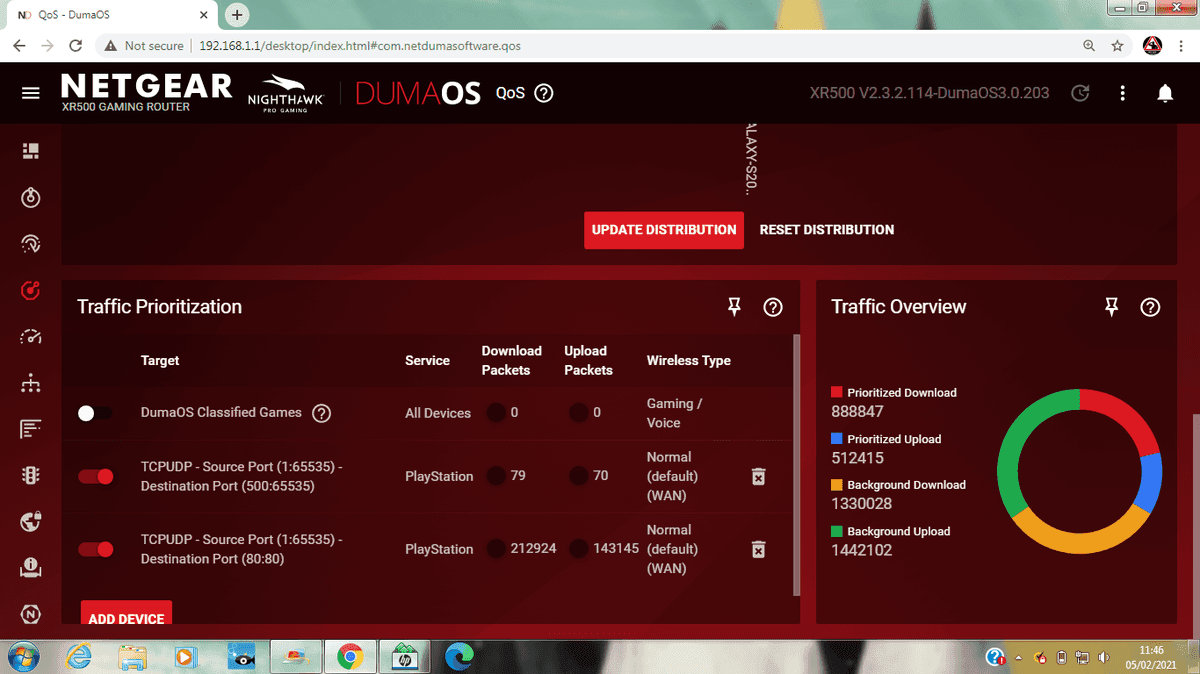1200x674 pixels.
Task: Open the Ping Heatmap sidebar icon
Action: coord(31,244)
